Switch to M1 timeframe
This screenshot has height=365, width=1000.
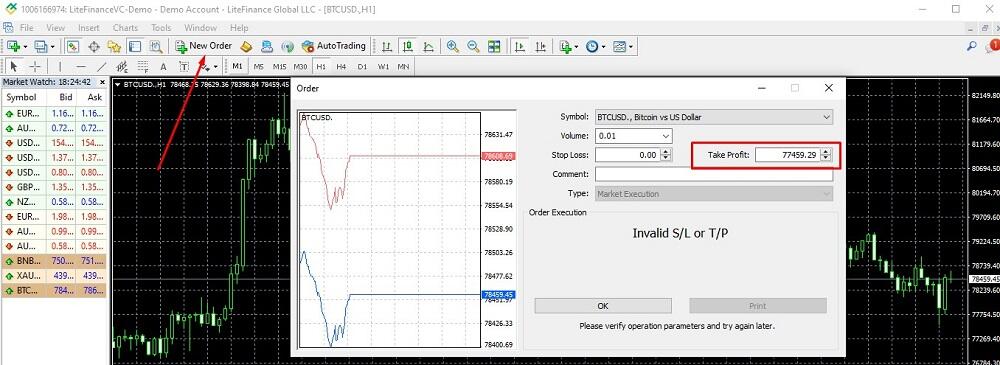click(x=237, y=66)
